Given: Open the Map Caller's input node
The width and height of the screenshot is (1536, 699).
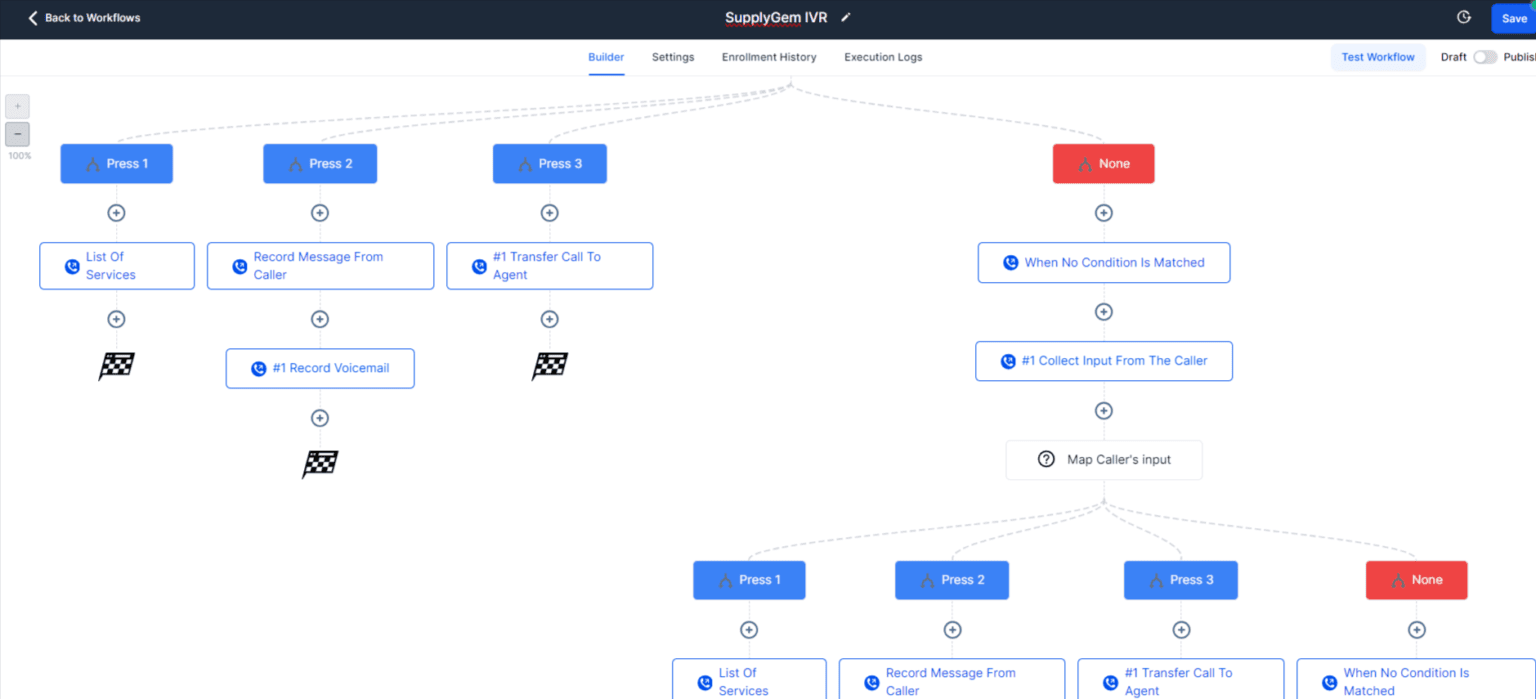Looking at the screenshot, I should [1103, 460].
